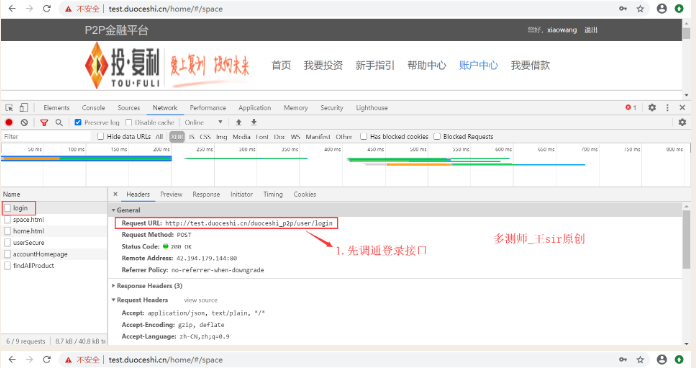Open 帮助中心 navigation link
The image size is (696, 368).
(x=427, y=65)
